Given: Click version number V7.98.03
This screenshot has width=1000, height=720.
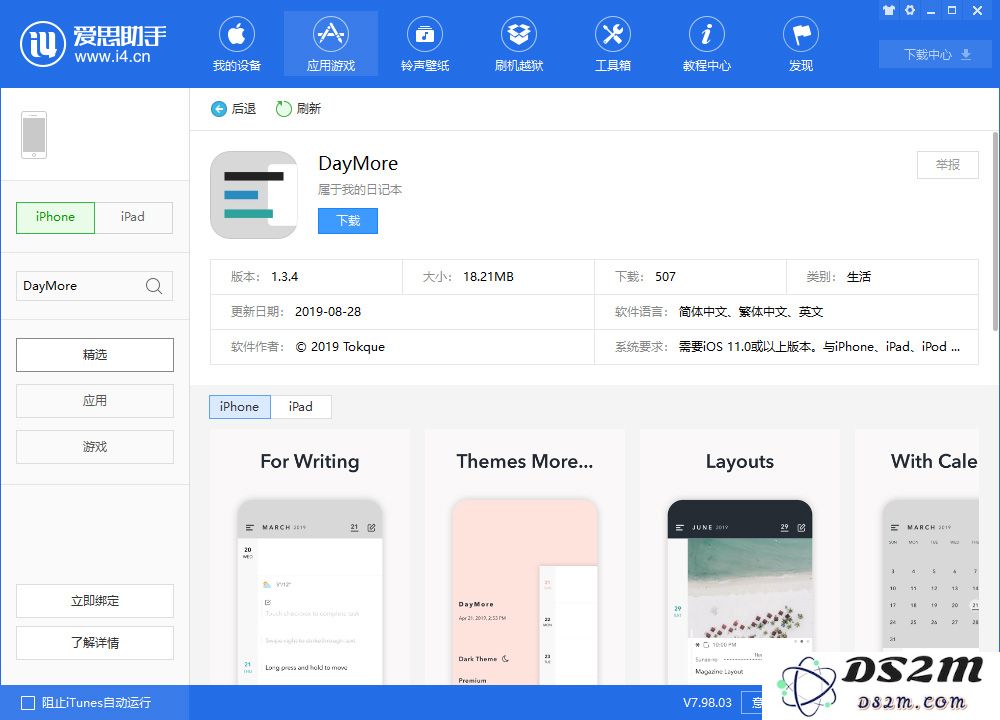Looking at the screenshot, I should [707, 703].
